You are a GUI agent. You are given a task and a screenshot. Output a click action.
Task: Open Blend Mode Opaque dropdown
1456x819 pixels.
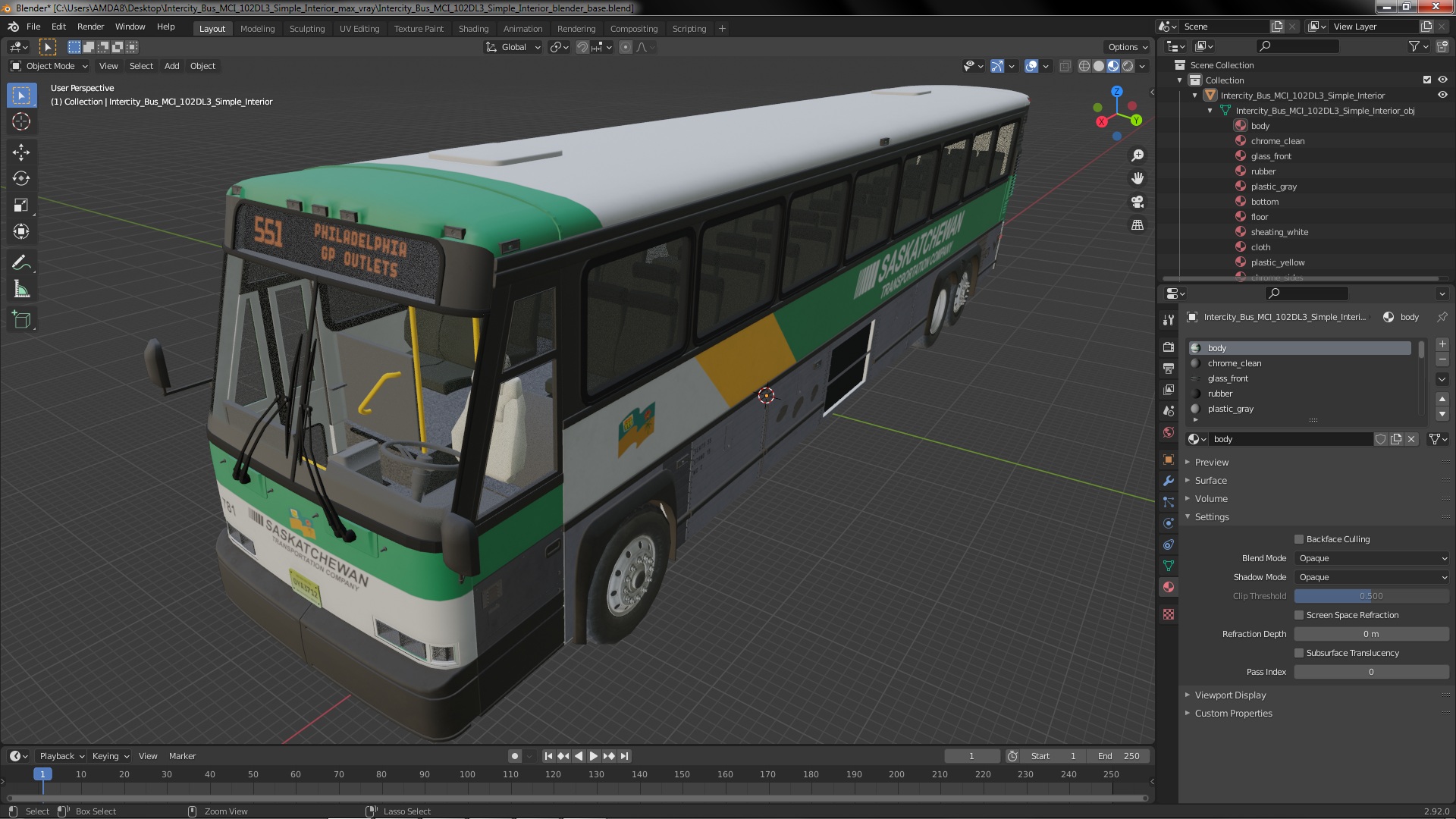click(x=1371, y=558)
